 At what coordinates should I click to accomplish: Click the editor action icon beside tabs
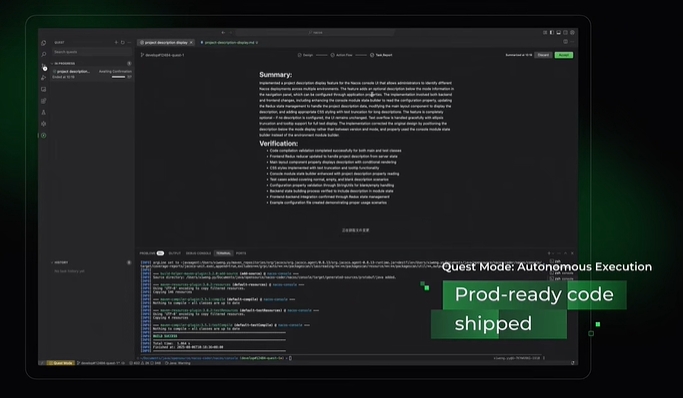point(565,42)
